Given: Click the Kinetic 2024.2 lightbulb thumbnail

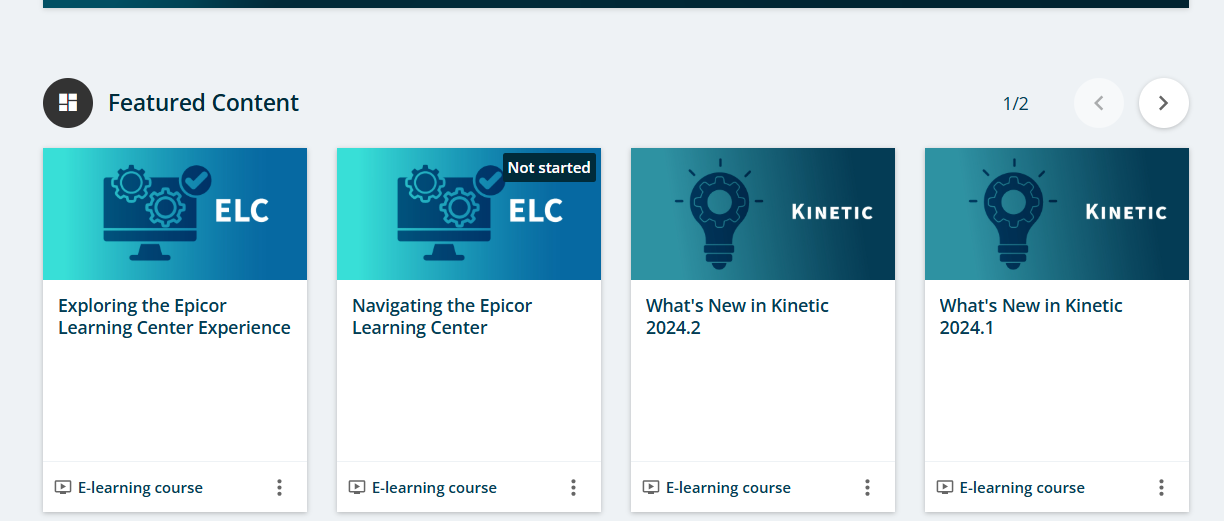Looking at the screenshot, I should [763, 214].
